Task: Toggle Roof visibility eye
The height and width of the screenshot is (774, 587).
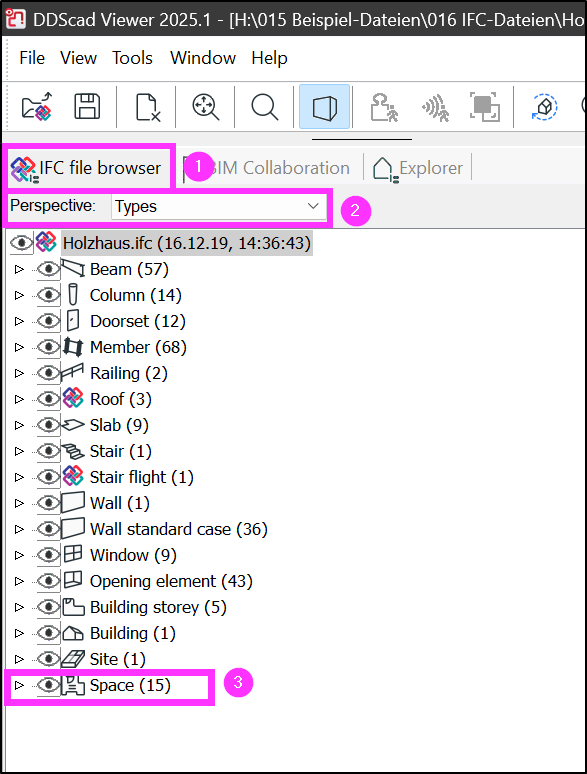Action: pyautogui.click(x=48, y=399)
